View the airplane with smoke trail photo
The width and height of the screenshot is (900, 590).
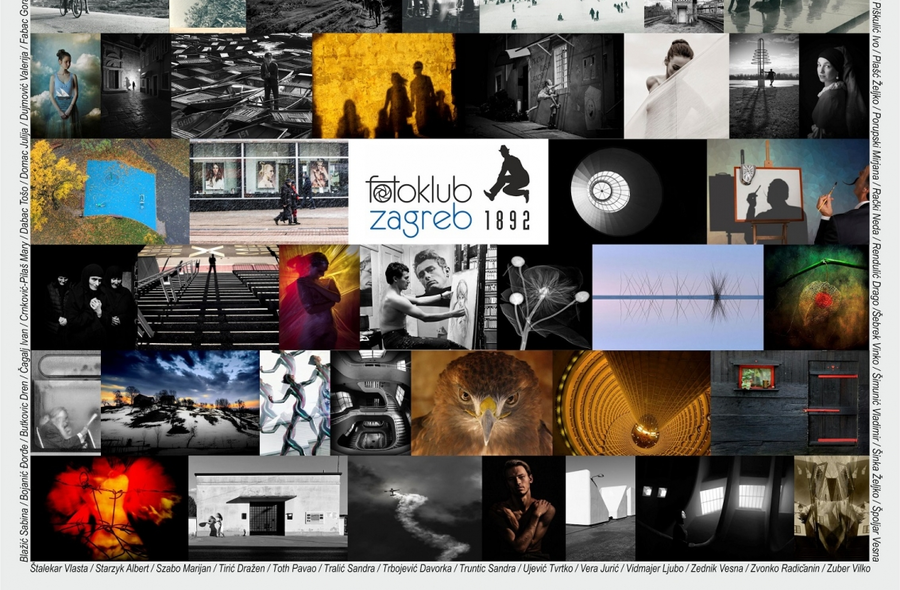click(415, 509)
